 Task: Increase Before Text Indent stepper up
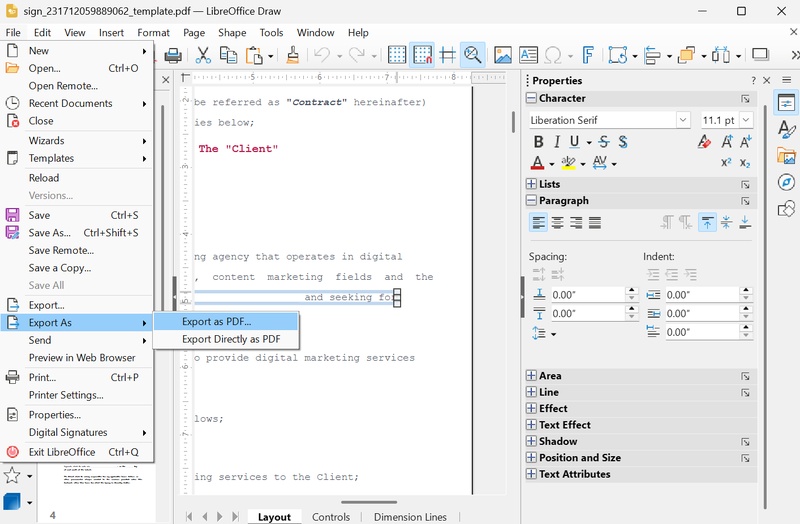point(746,291)
